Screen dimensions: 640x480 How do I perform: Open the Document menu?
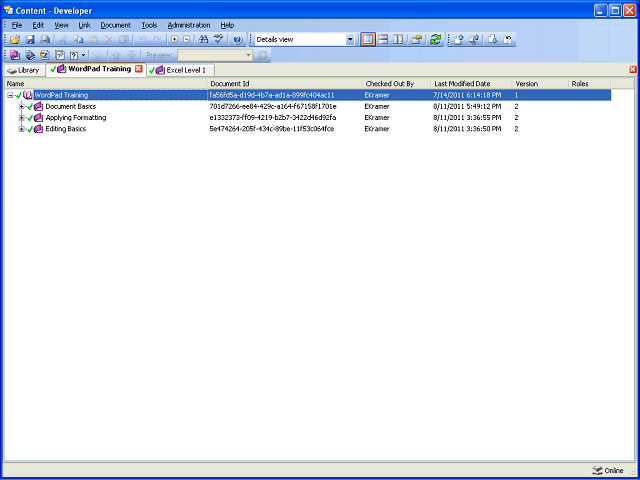(116, 25)
